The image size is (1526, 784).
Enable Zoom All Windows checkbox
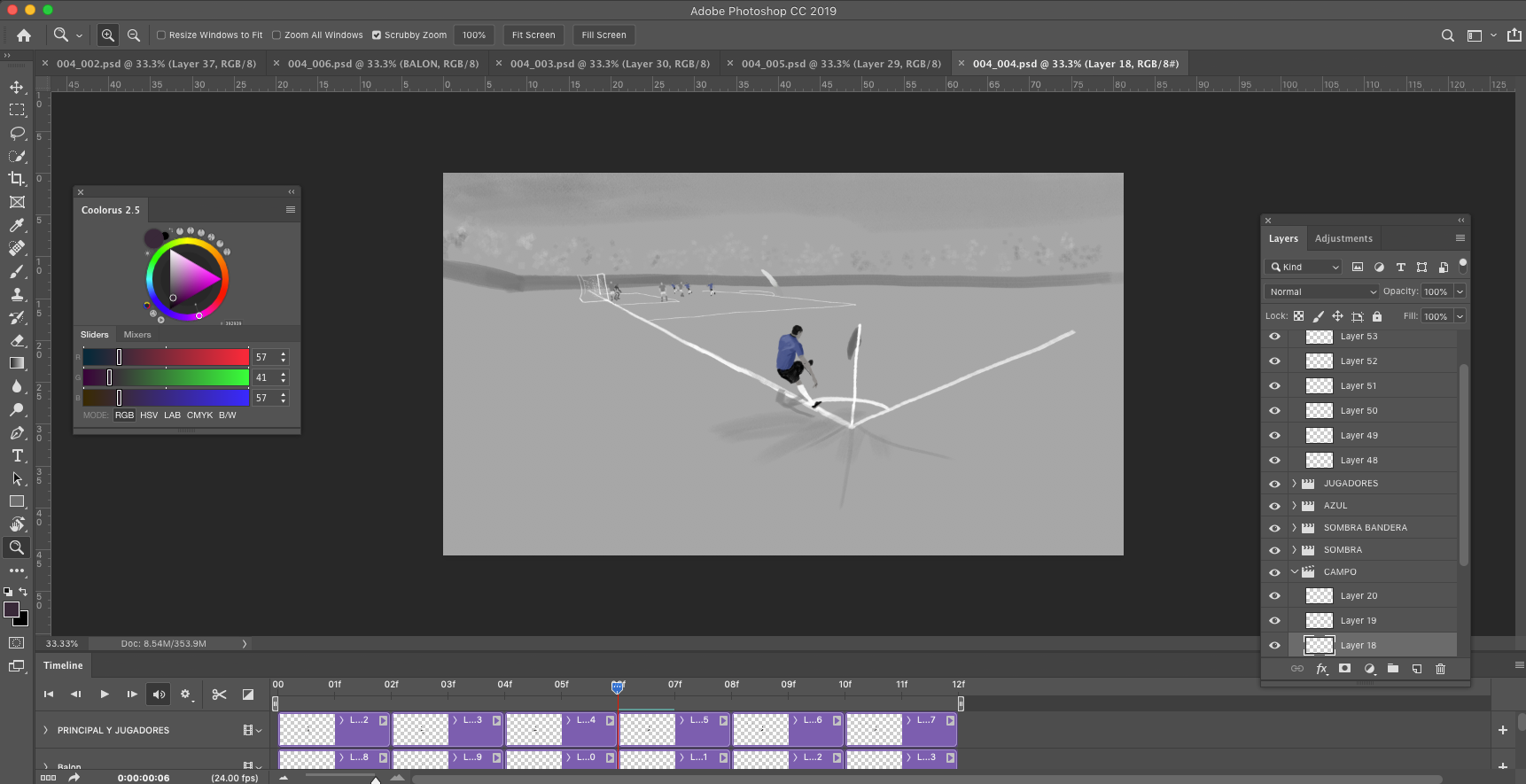[x=276, y=35]
